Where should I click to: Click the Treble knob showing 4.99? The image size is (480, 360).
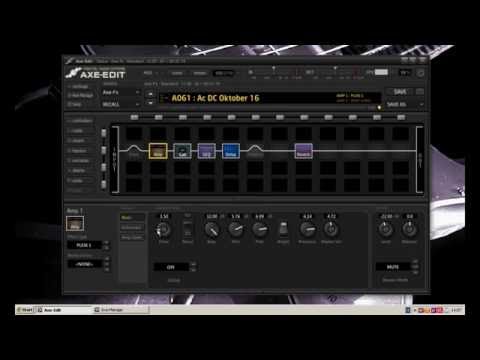click(260, 229)
